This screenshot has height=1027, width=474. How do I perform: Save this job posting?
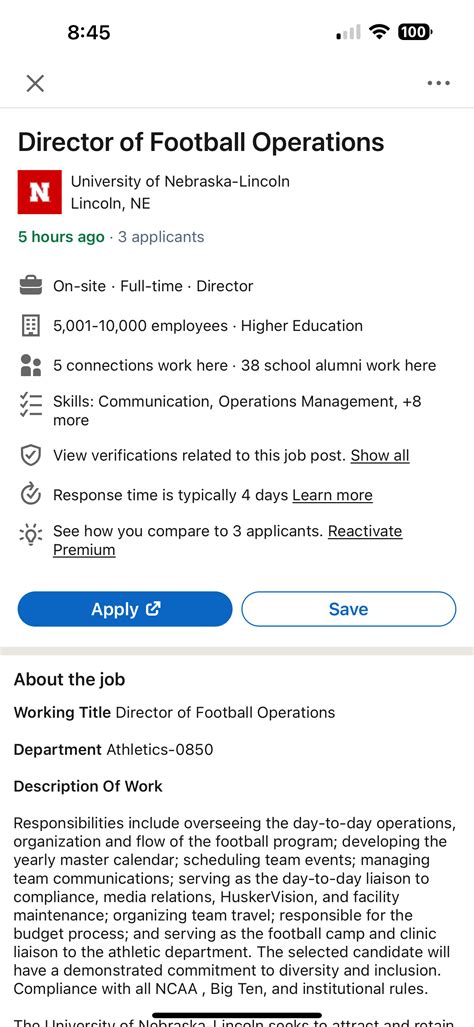tap(348, 609)
